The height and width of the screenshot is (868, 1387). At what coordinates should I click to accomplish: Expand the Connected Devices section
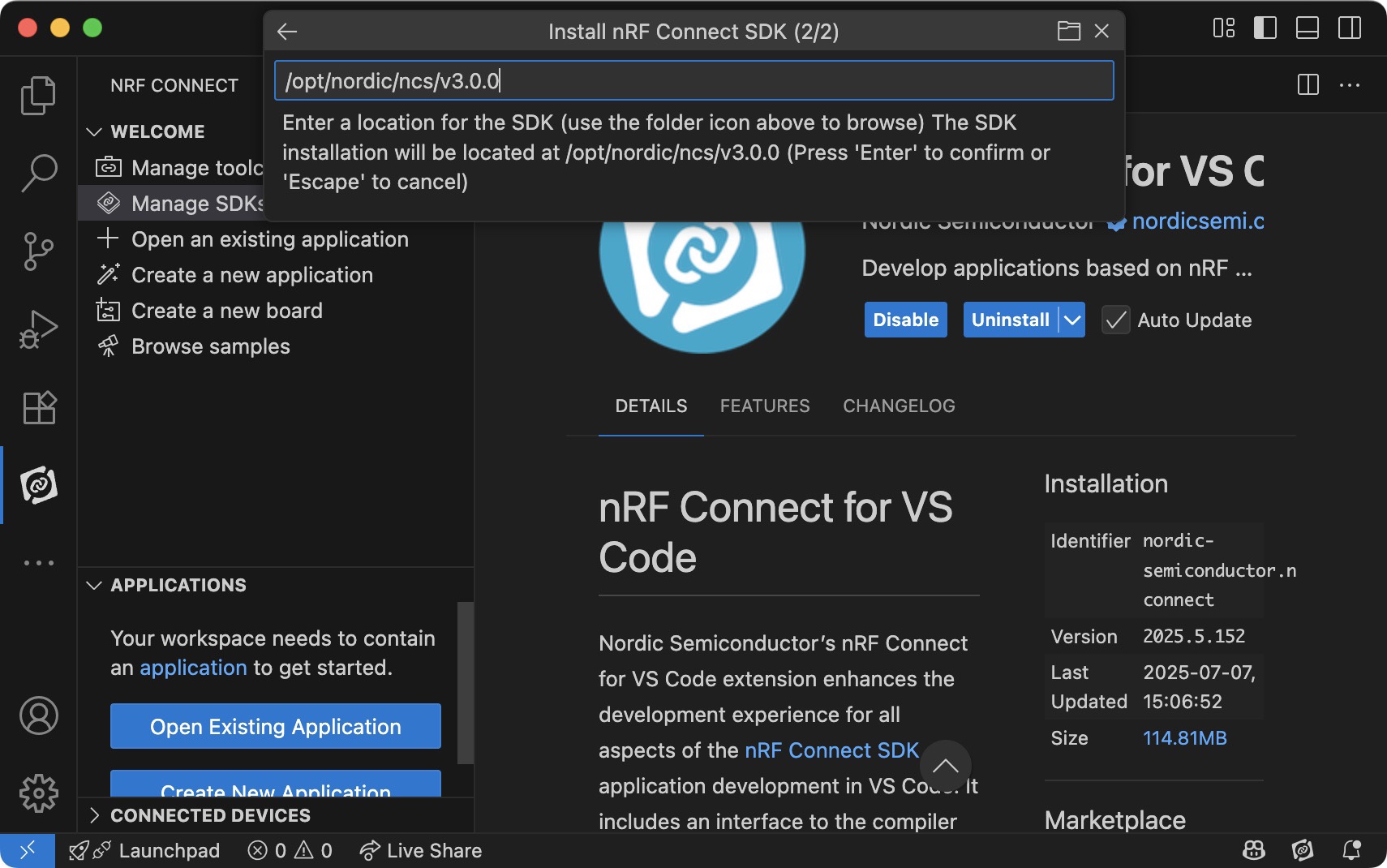pos(94,815)
